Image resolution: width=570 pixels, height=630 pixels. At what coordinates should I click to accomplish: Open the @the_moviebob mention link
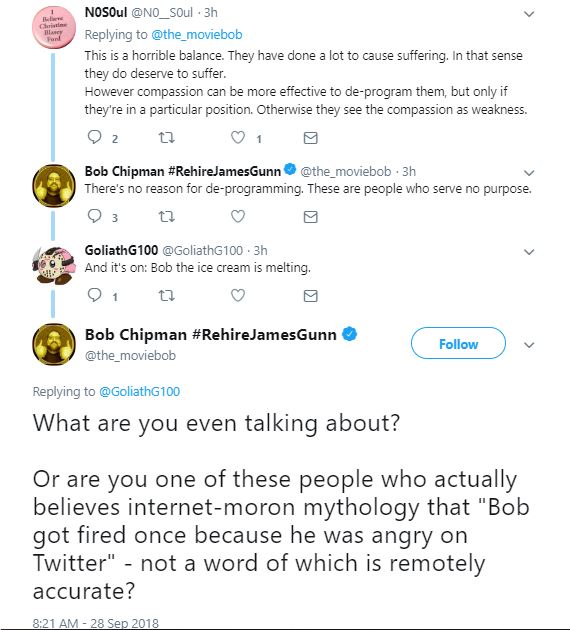197,35
